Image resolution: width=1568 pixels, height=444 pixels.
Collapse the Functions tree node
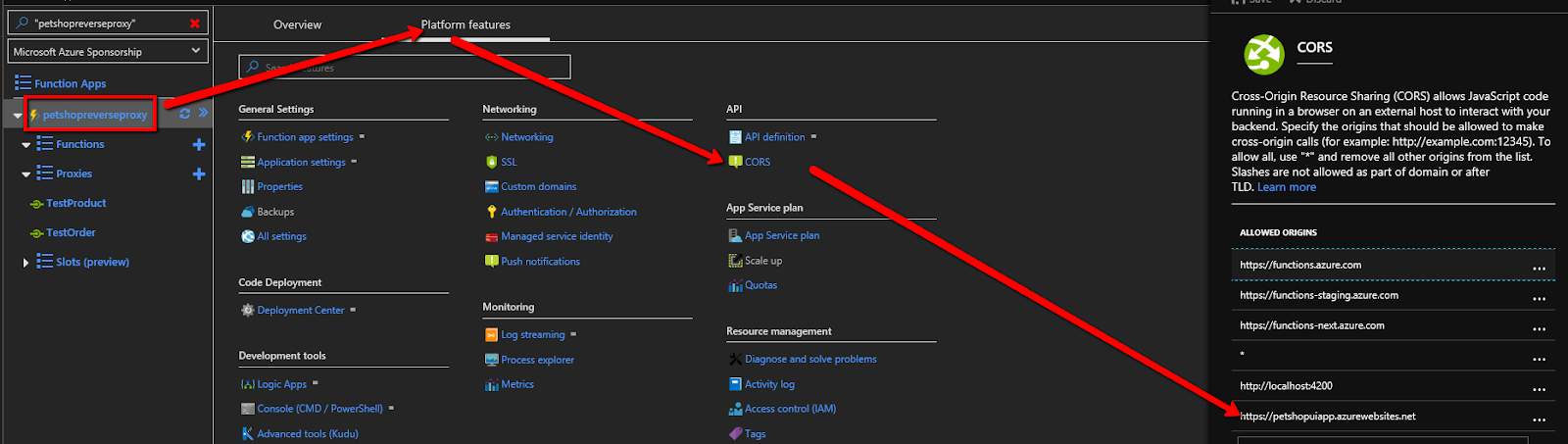click(x=26, y=145)
